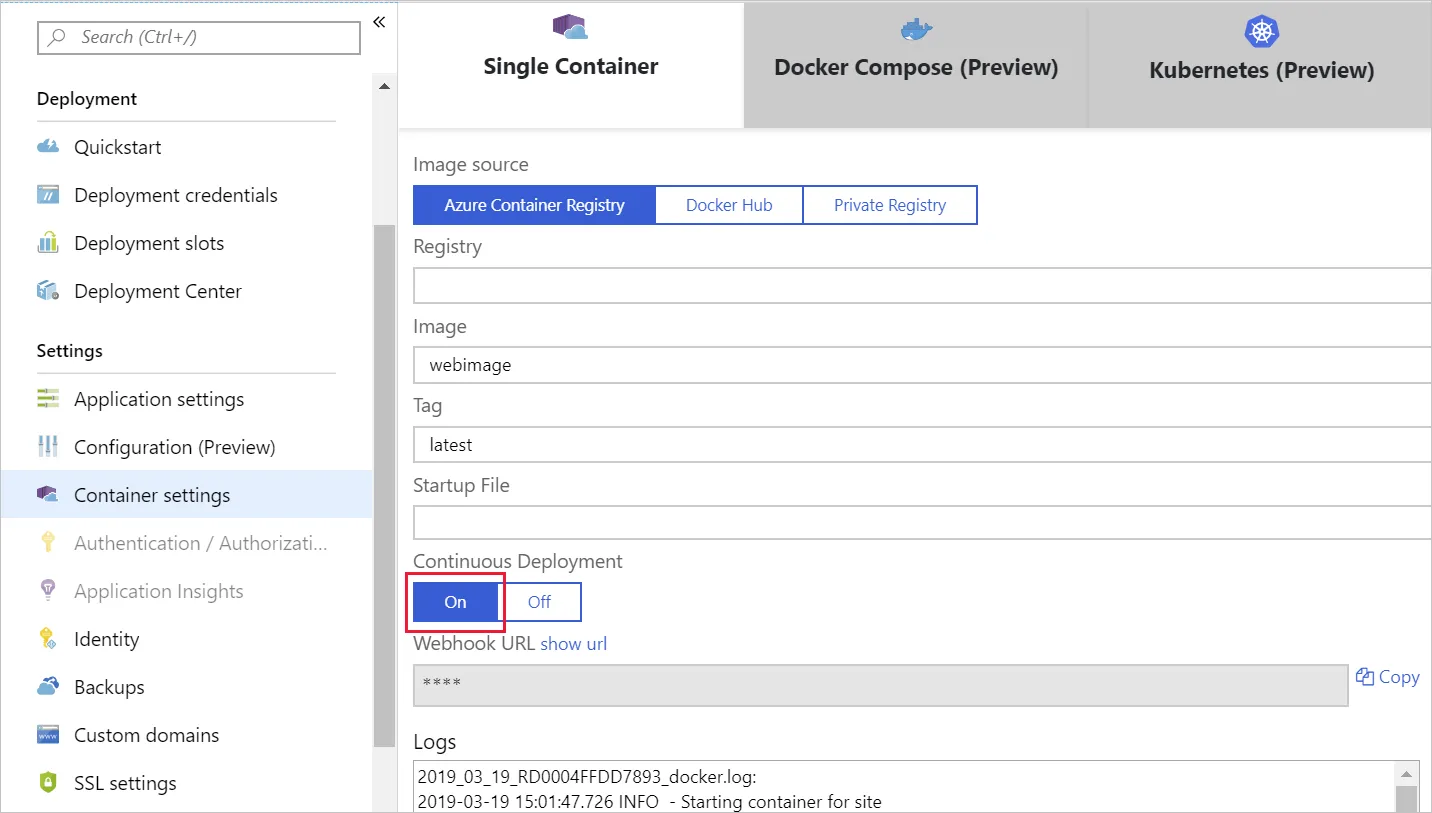Copy the Webhook URL
1432x813 pixels.
tap(1388, 677)
